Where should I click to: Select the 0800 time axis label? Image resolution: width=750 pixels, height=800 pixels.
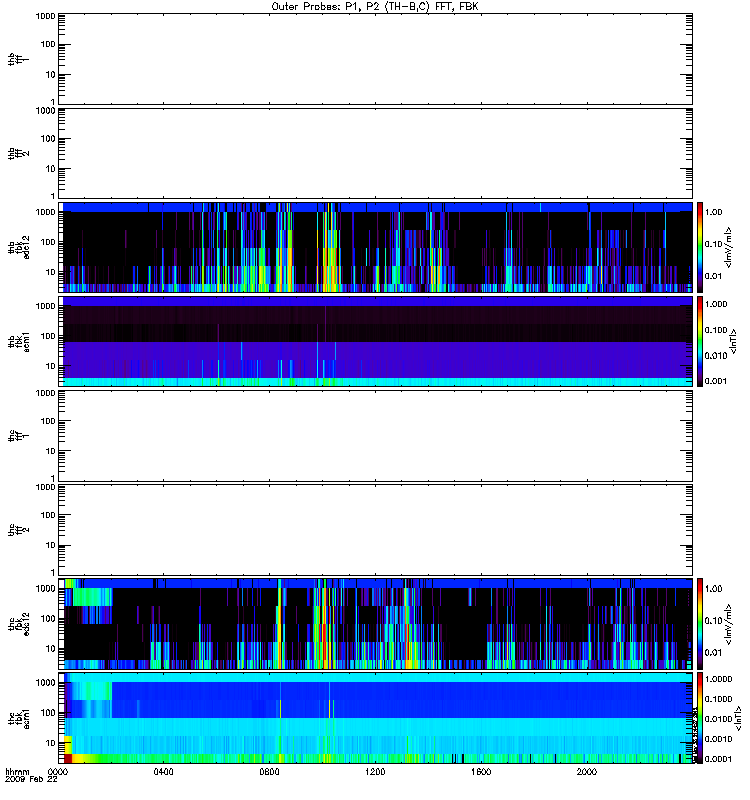269,771
